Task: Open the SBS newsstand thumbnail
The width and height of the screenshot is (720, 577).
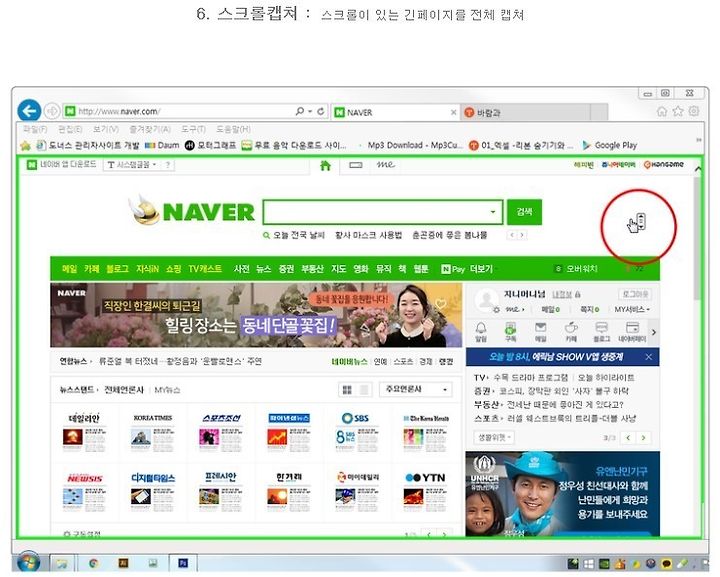Action: (357, 432)
